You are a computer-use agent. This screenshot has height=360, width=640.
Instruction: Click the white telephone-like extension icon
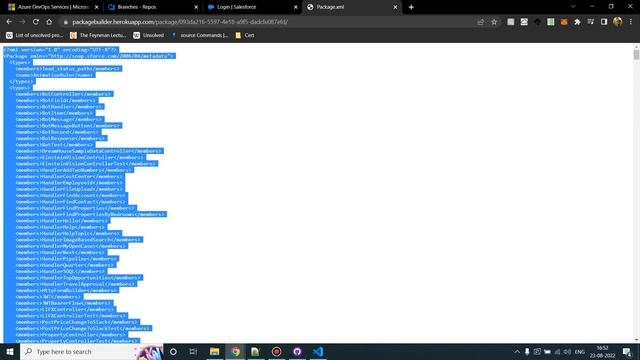[524, 22]
